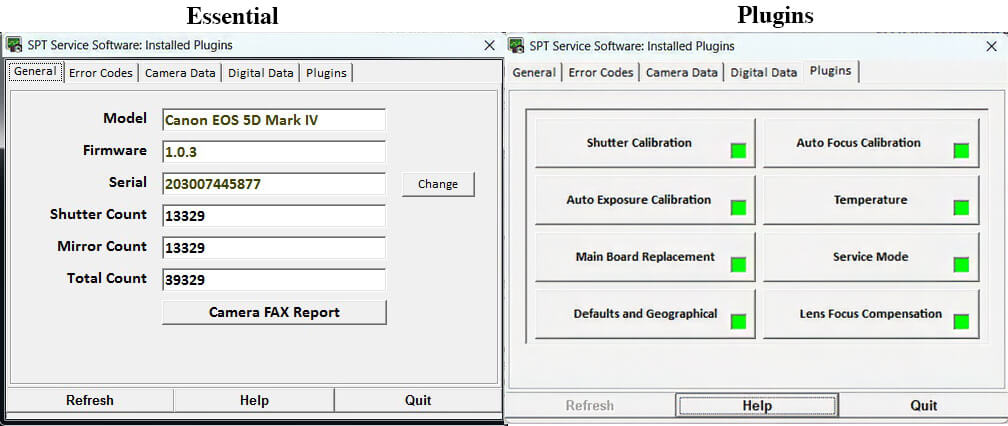Open Error Codes tab in Essential window
The height and width of the screenshot is (426, 1008).
(x=101, y=73)
